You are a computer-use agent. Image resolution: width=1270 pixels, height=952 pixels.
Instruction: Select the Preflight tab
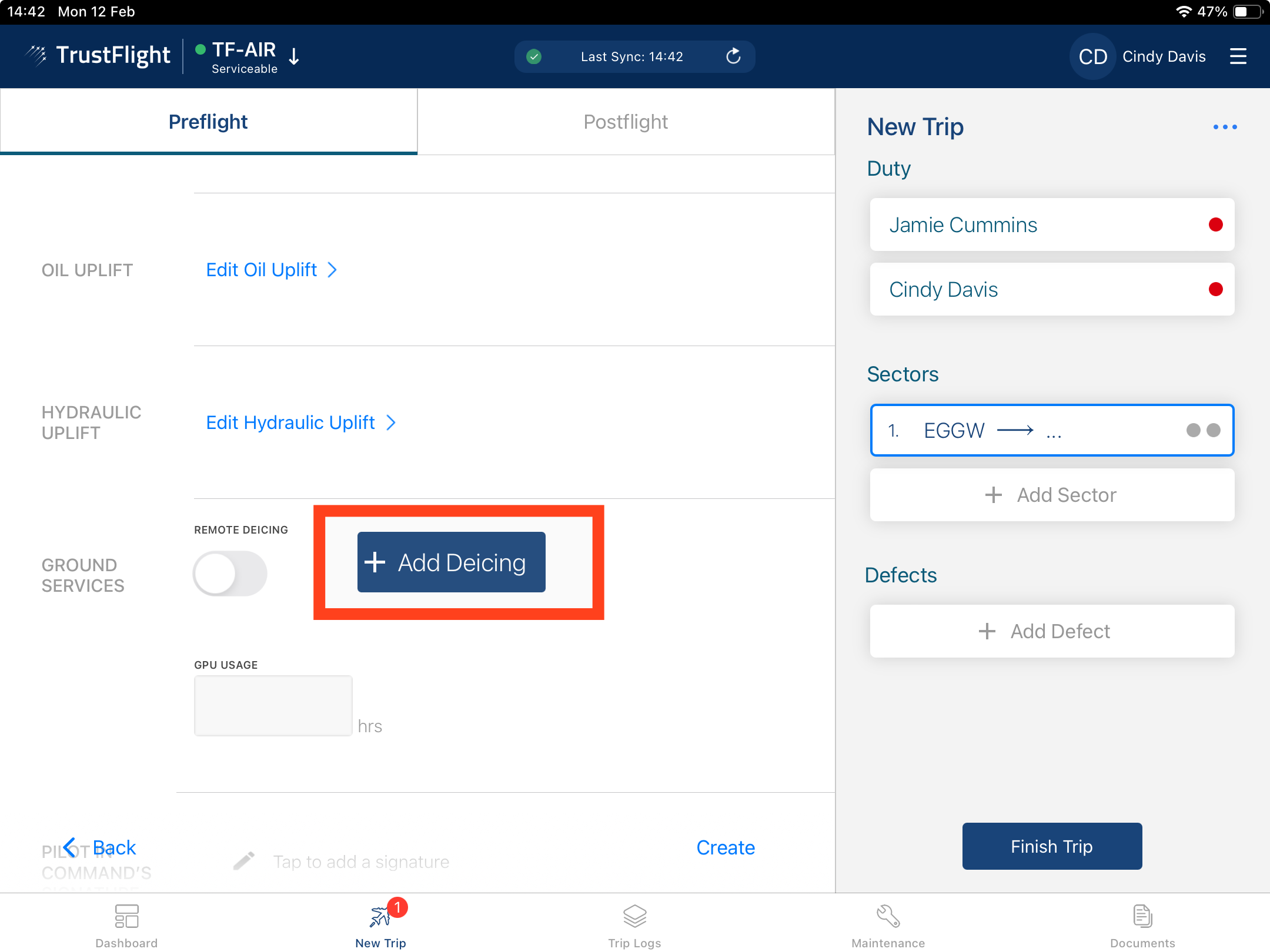click(208, 122)
